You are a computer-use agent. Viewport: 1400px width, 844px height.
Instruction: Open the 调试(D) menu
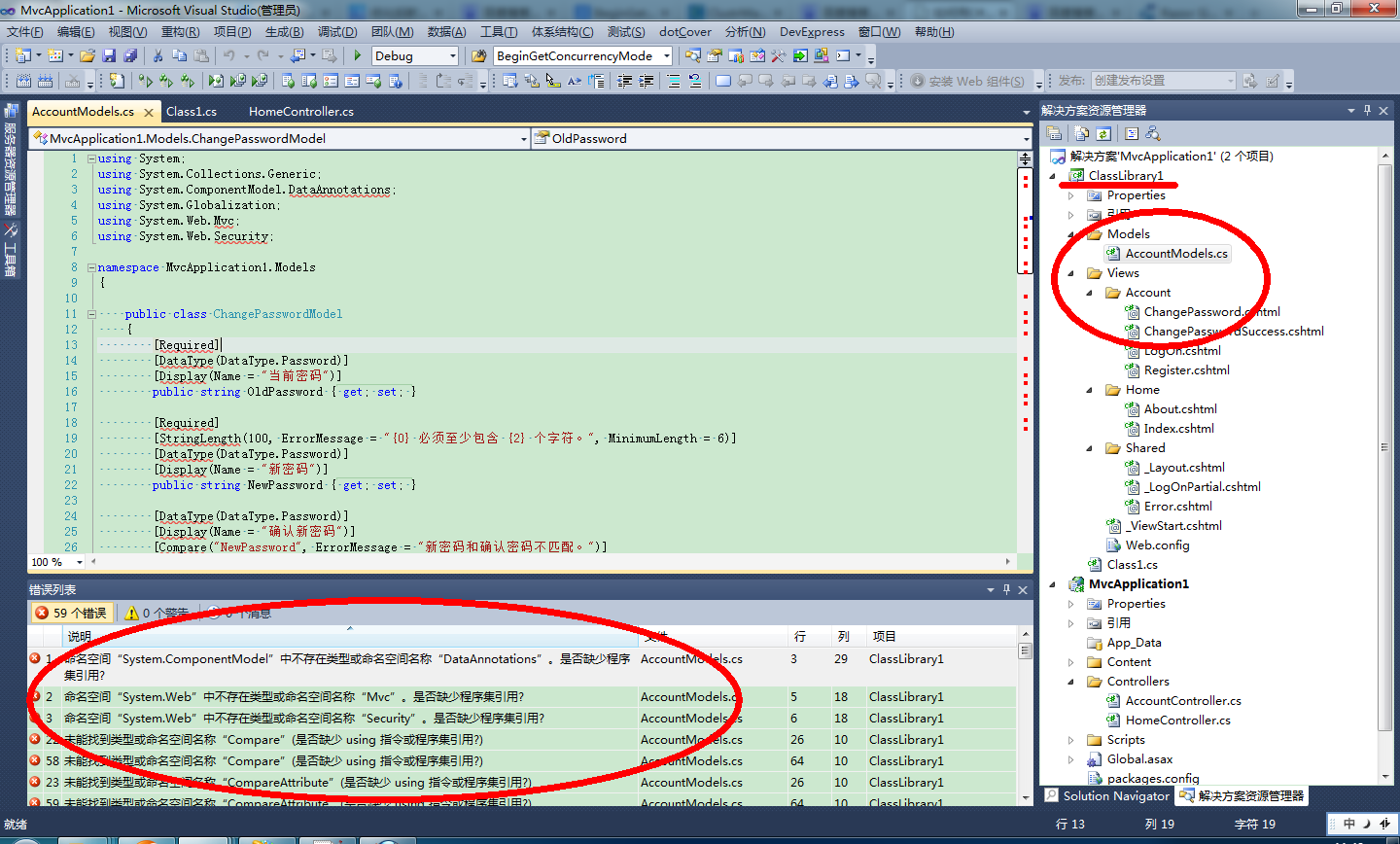click(337, 32)
